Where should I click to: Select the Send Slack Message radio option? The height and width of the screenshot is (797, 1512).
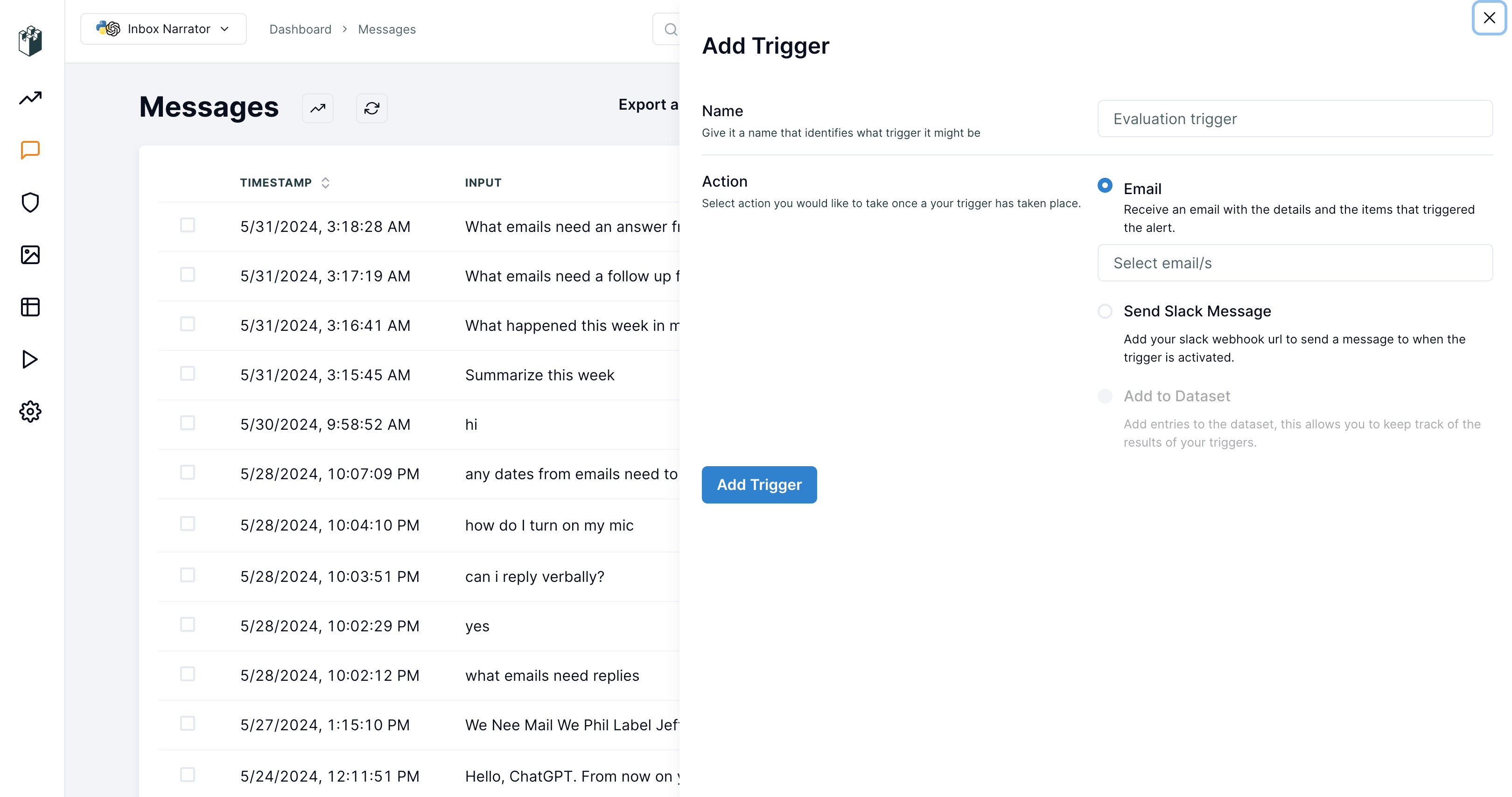coord(1105,311)
